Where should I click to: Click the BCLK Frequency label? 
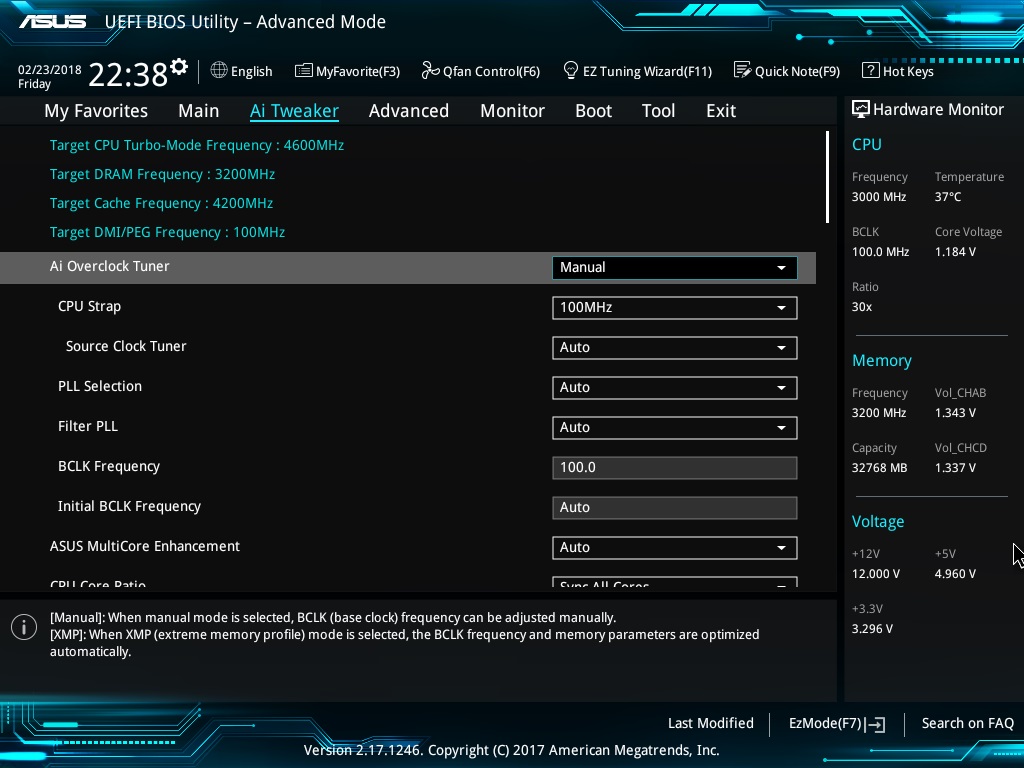coord(108,466)
